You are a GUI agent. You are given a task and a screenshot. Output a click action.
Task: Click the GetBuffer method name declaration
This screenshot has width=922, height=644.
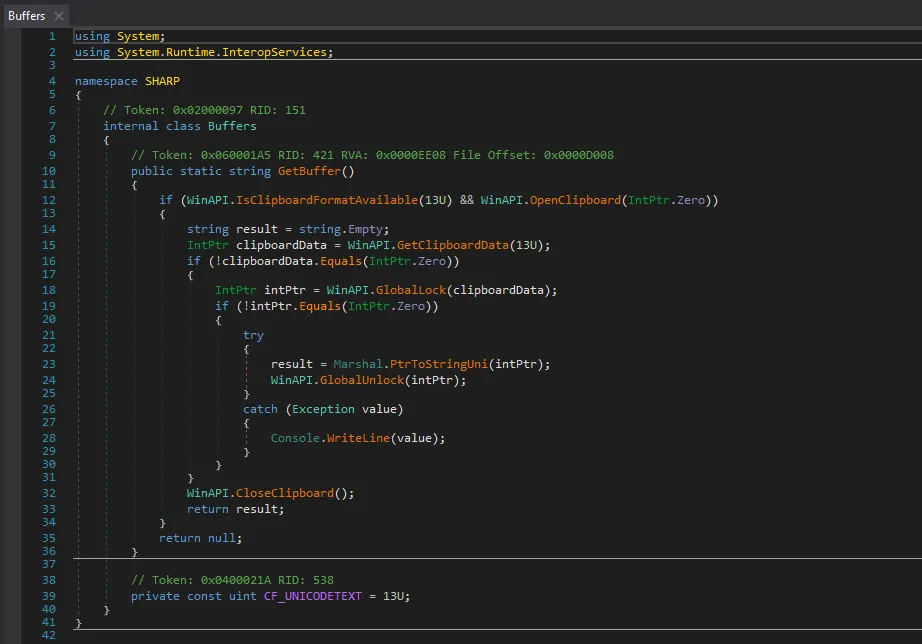tap(309, 171)
